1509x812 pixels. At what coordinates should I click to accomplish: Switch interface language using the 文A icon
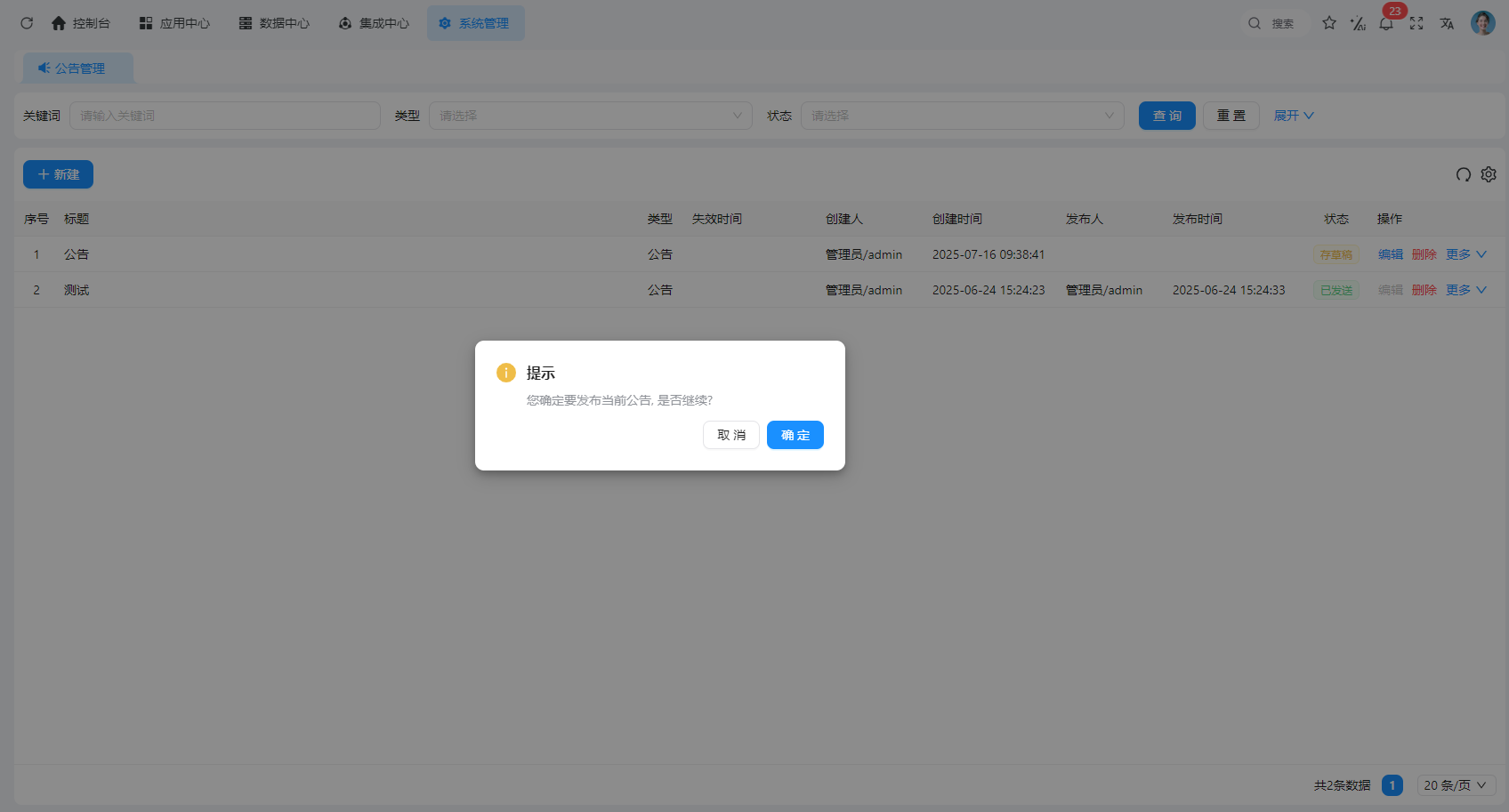point(1446,23)
